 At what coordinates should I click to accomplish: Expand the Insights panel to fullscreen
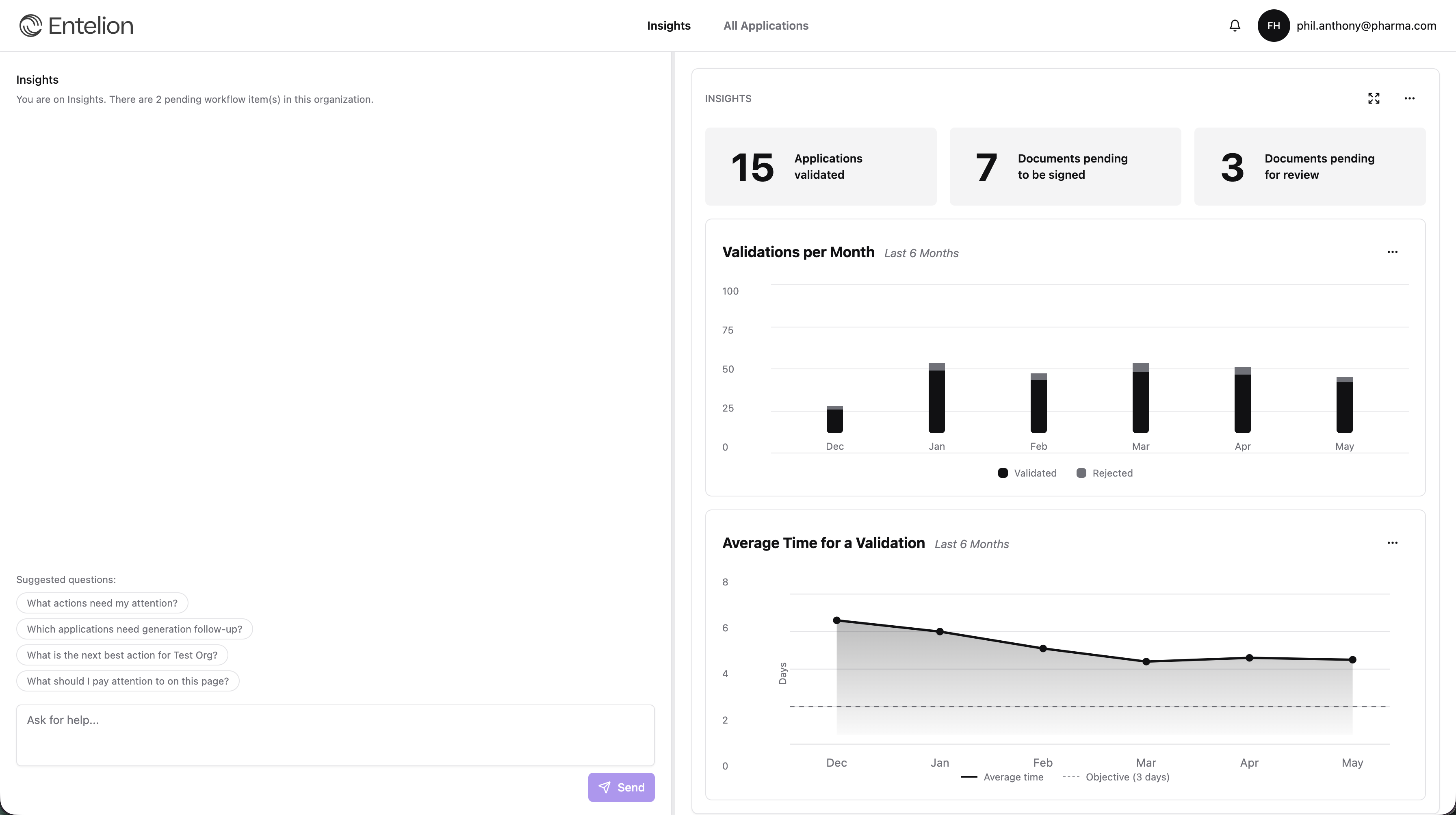click(x=1374, y=98)
